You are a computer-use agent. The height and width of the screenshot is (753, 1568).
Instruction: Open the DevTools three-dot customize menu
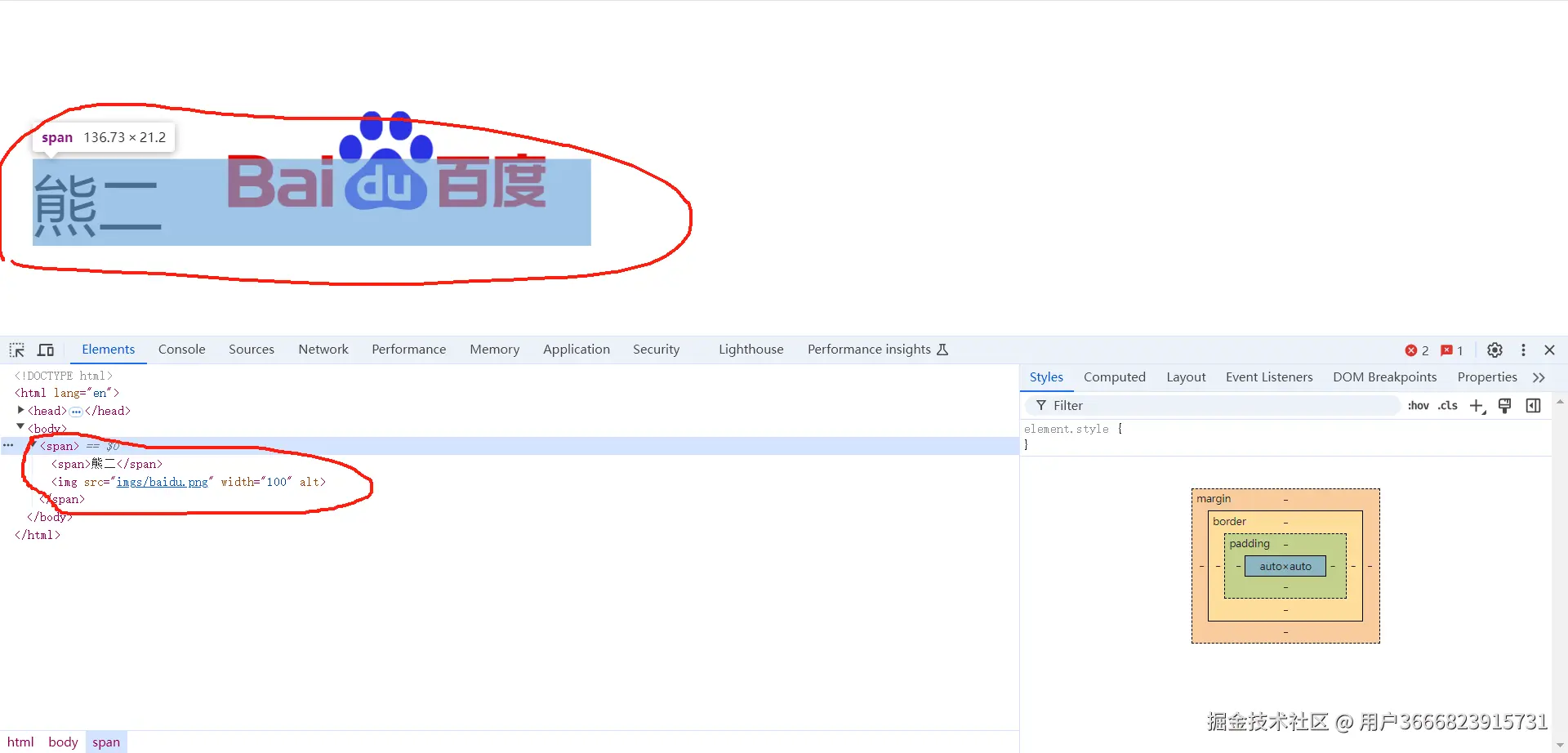point(1523,350)
